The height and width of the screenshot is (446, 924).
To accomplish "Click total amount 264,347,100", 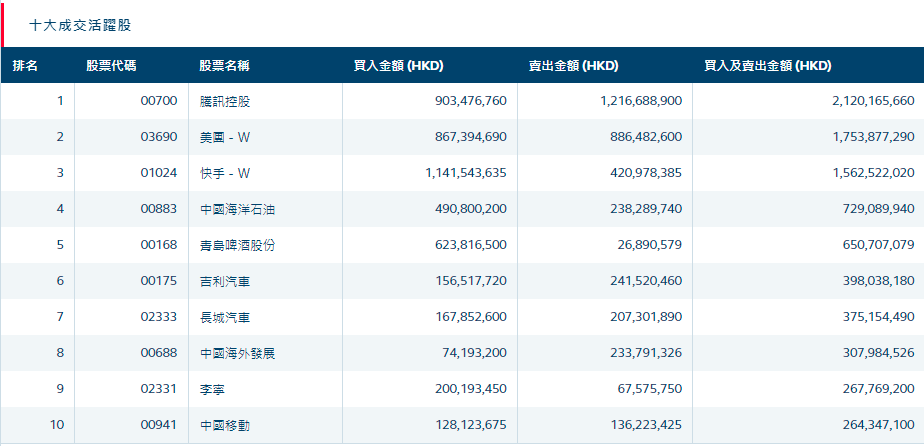I will coord(879,425).
